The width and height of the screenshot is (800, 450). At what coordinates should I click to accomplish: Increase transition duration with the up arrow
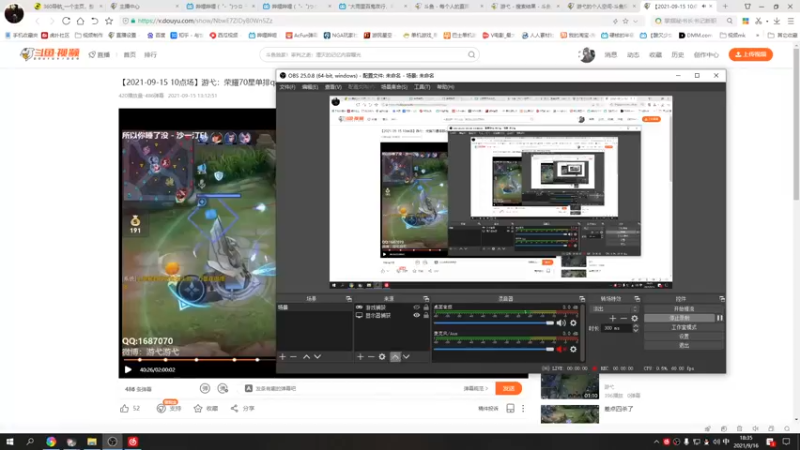[x=636, y=326]
